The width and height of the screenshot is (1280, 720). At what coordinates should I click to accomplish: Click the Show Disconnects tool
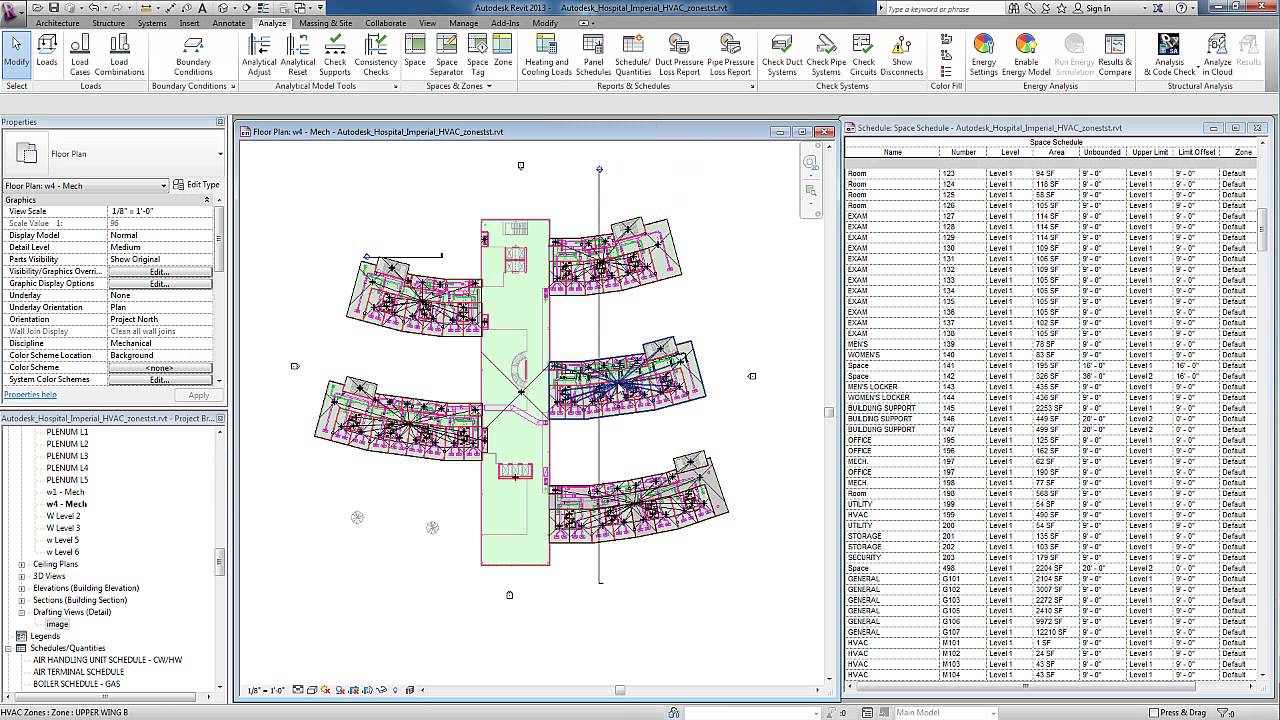(x=901, y=54)
